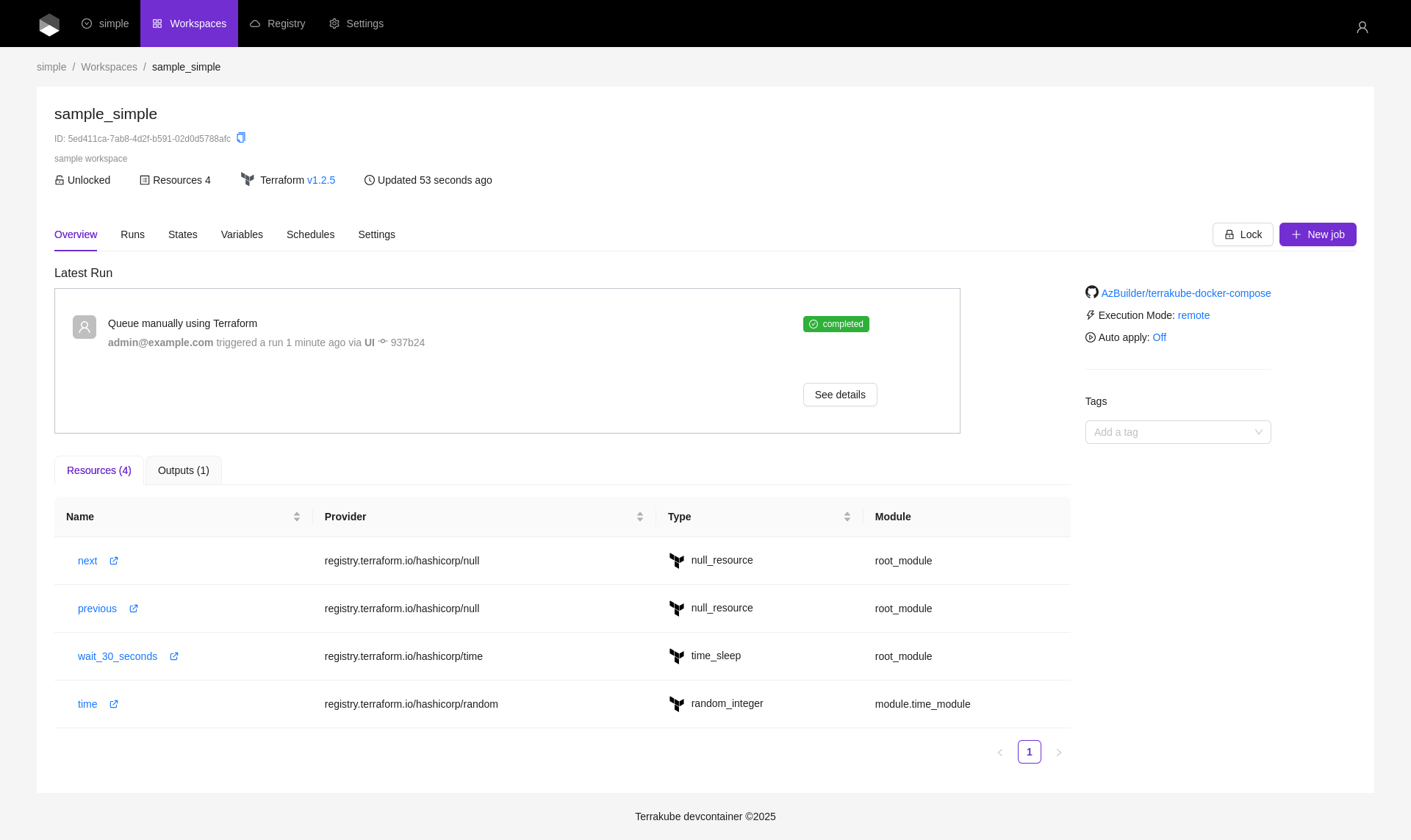Open external link icon beside 'previous' resource

point(134,609)
